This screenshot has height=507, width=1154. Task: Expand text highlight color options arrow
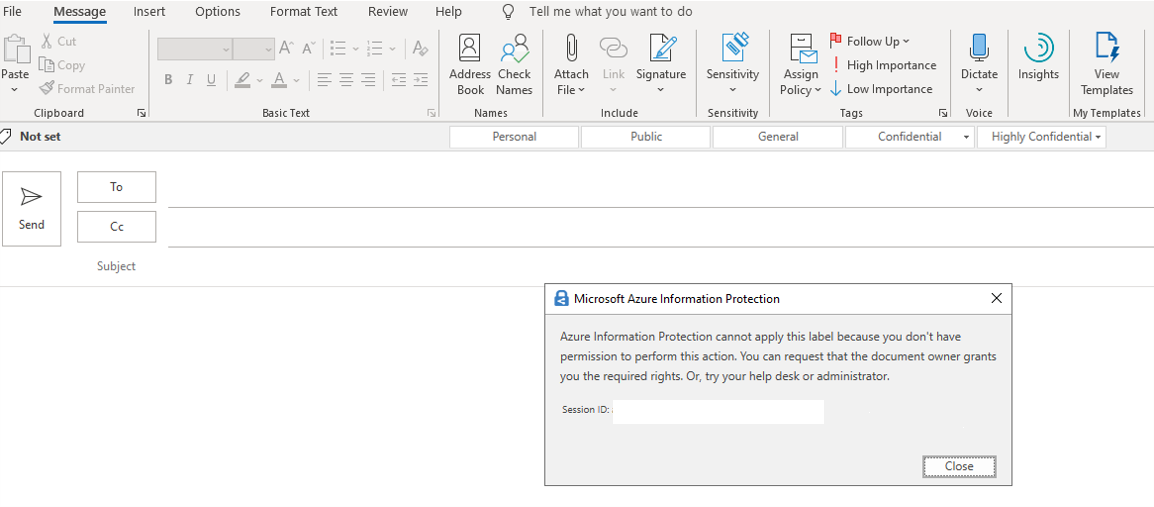(x=260, y=79)
